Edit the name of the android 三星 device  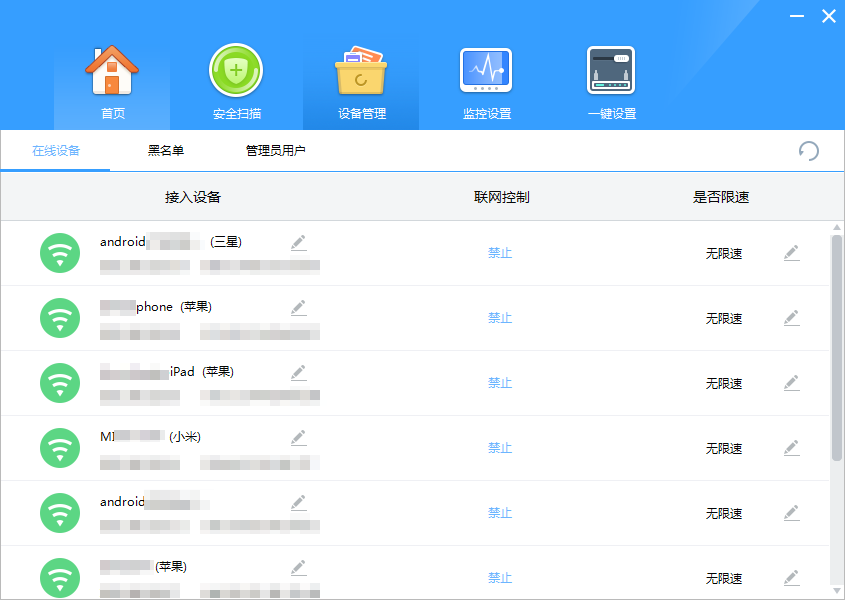(x=298, y=242)
